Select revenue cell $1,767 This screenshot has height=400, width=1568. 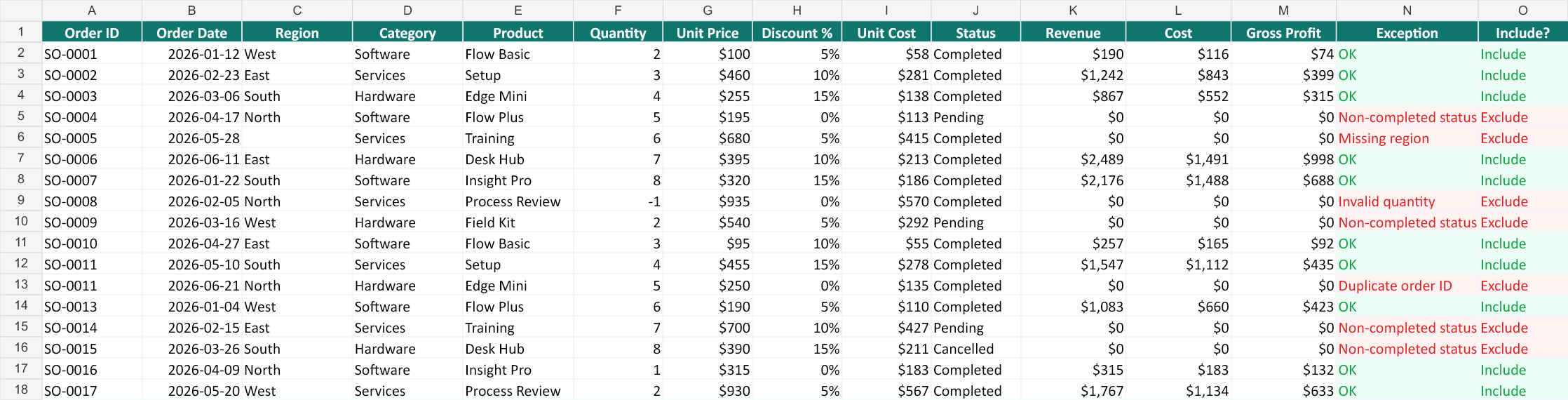click(x=1073, y=390)
